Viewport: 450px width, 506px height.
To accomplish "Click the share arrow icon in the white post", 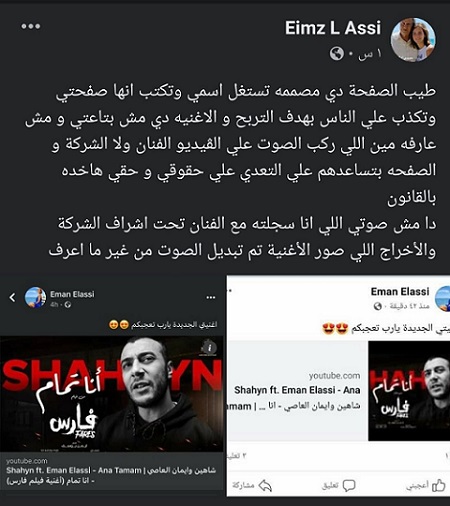I will (265, 486).
